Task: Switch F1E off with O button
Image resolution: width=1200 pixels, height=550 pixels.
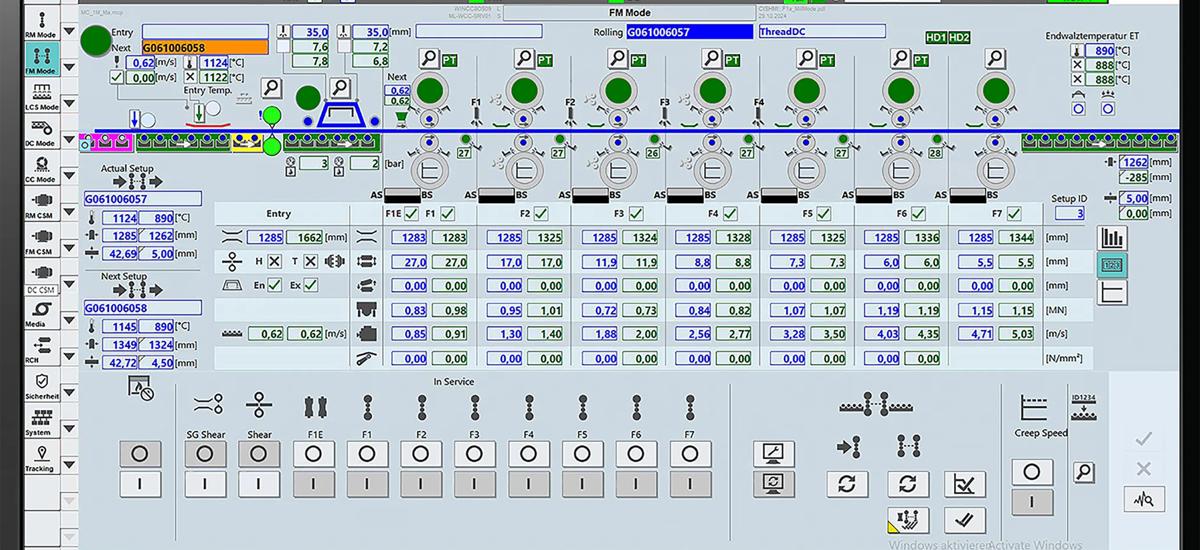Action: tap(313, 454)
